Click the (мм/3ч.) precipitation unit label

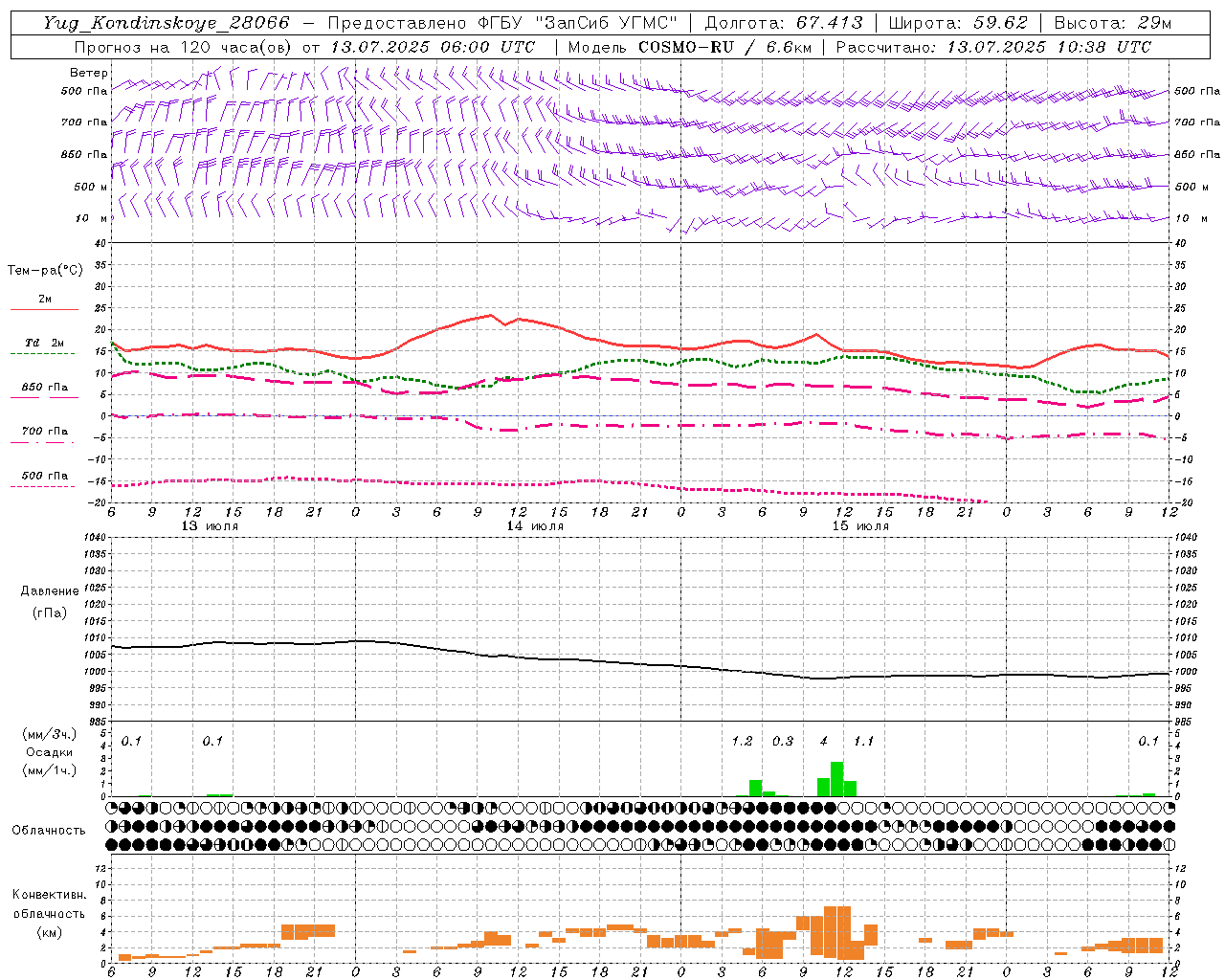(50, 735)
